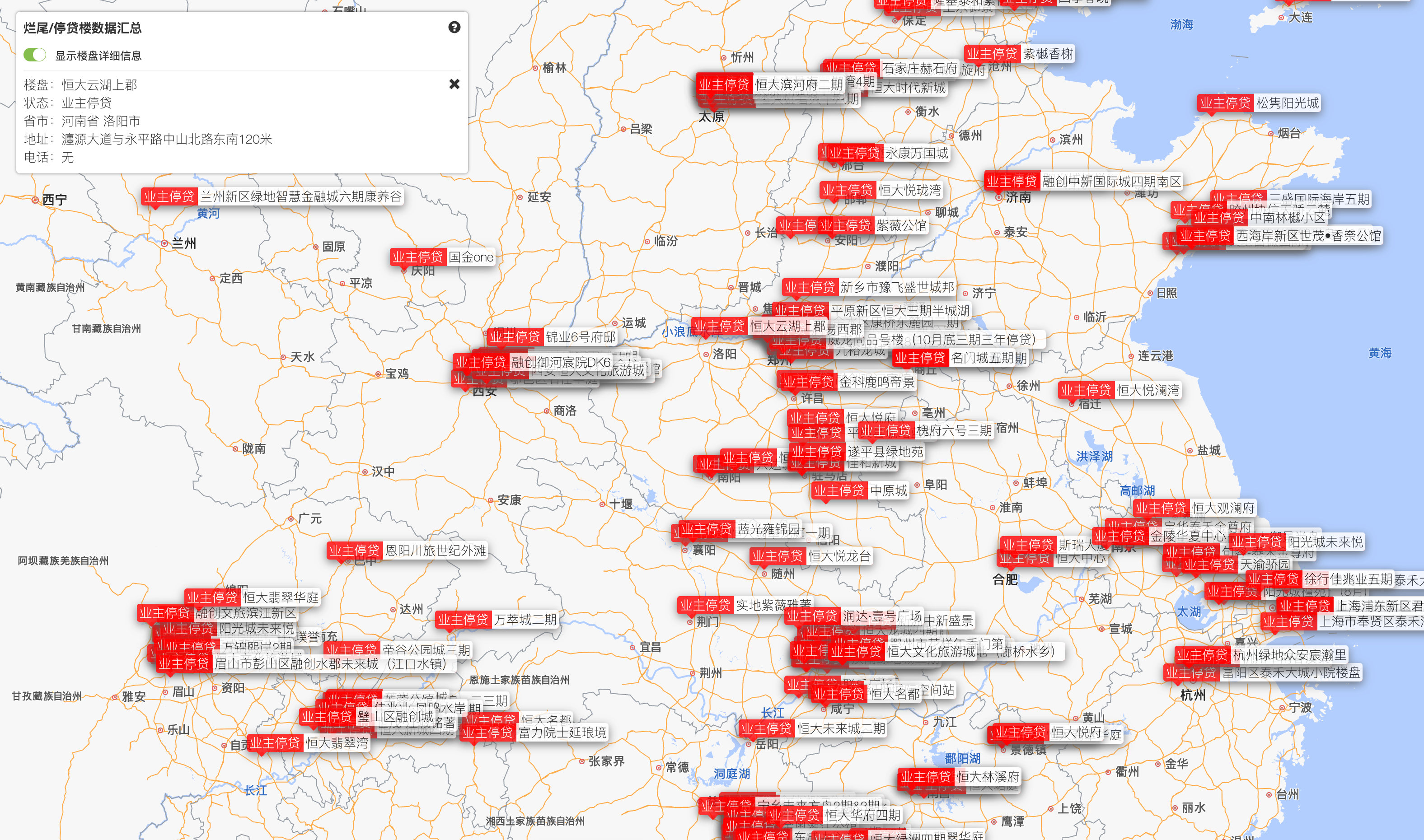The height and width of the screenshot is (840, 1424).
Task: Open the 徐行佳兆业五期 marker
Action: click(1320, 579)
